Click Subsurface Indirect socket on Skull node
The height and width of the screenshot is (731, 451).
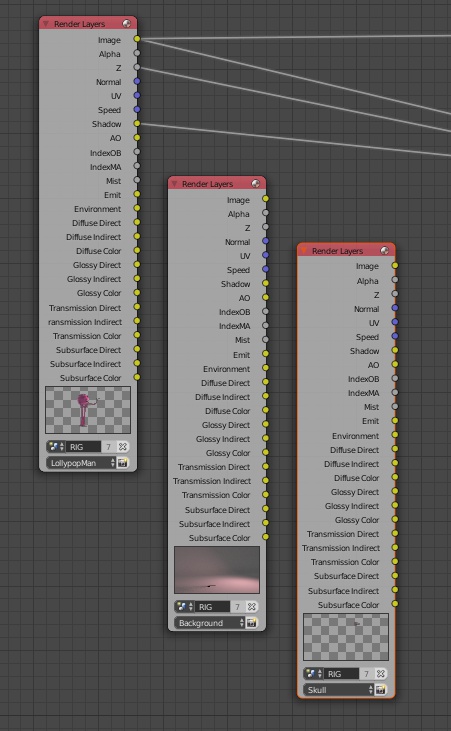coord(395,589)
